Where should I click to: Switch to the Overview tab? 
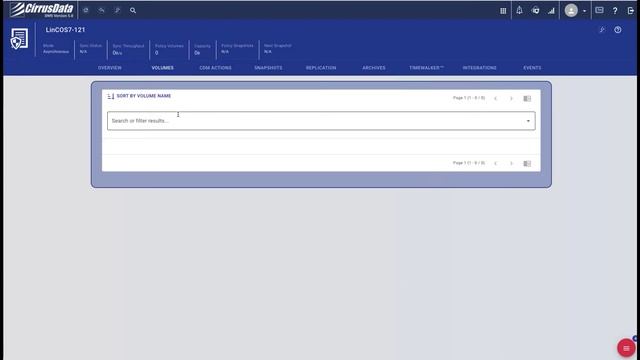pos(110,68)
